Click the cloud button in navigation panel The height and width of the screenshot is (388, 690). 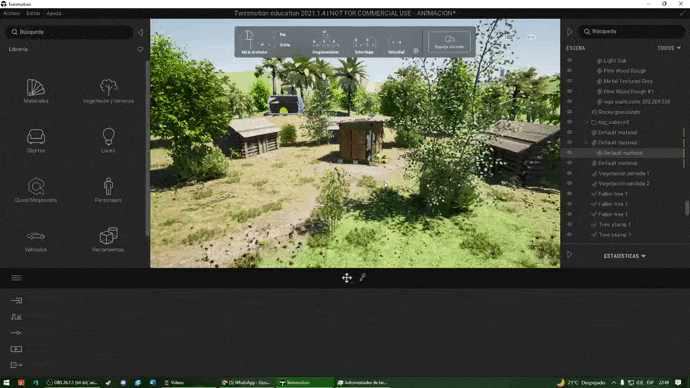coord(449,42)
